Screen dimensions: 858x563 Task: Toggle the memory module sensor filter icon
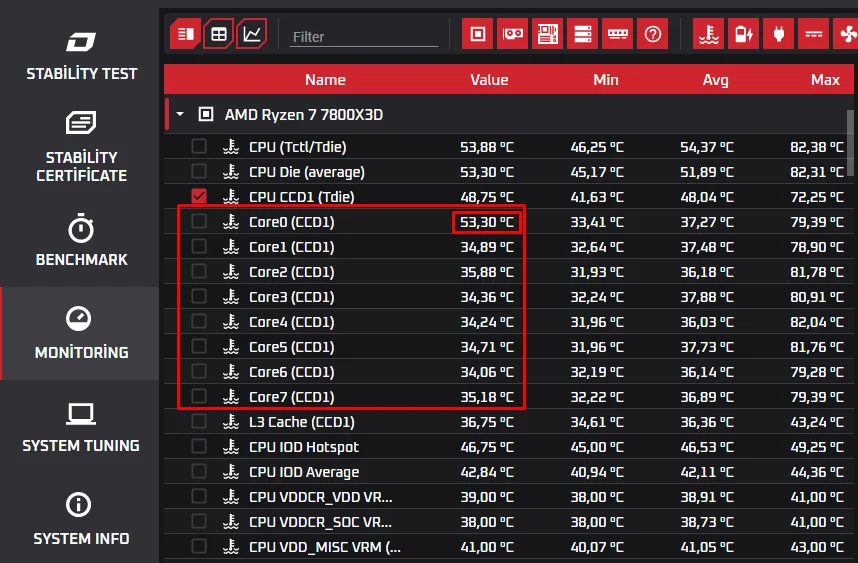click(x=617, y=34)
